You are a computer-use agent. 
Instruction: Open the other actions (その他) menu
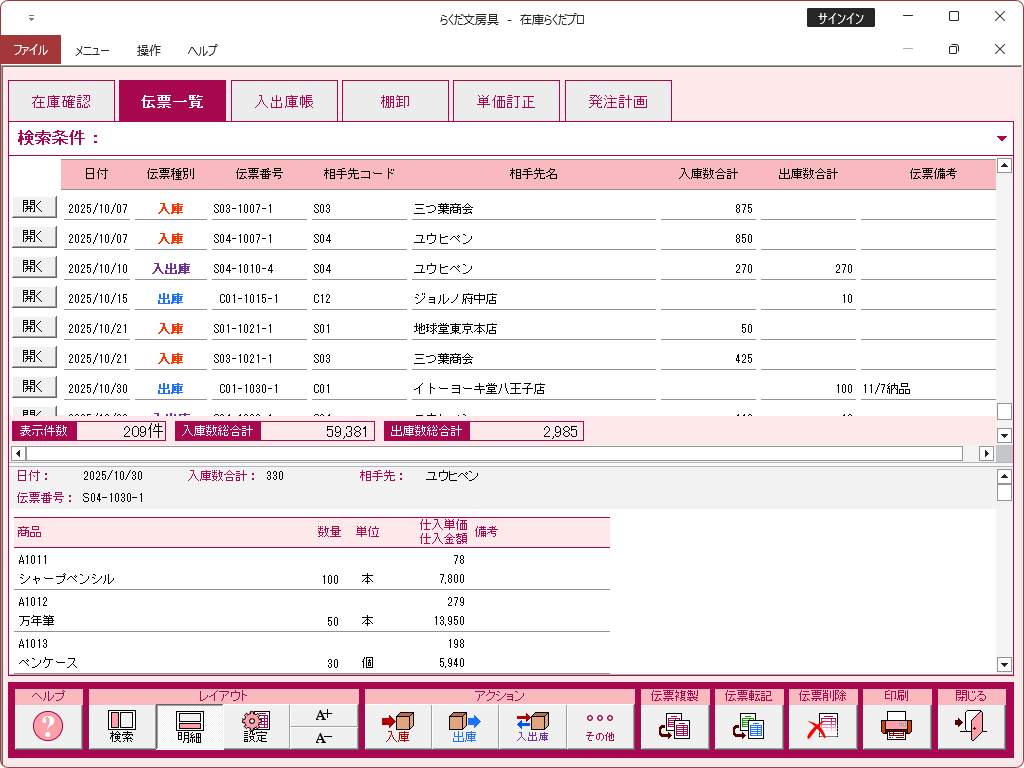click(x=600, y=727)
